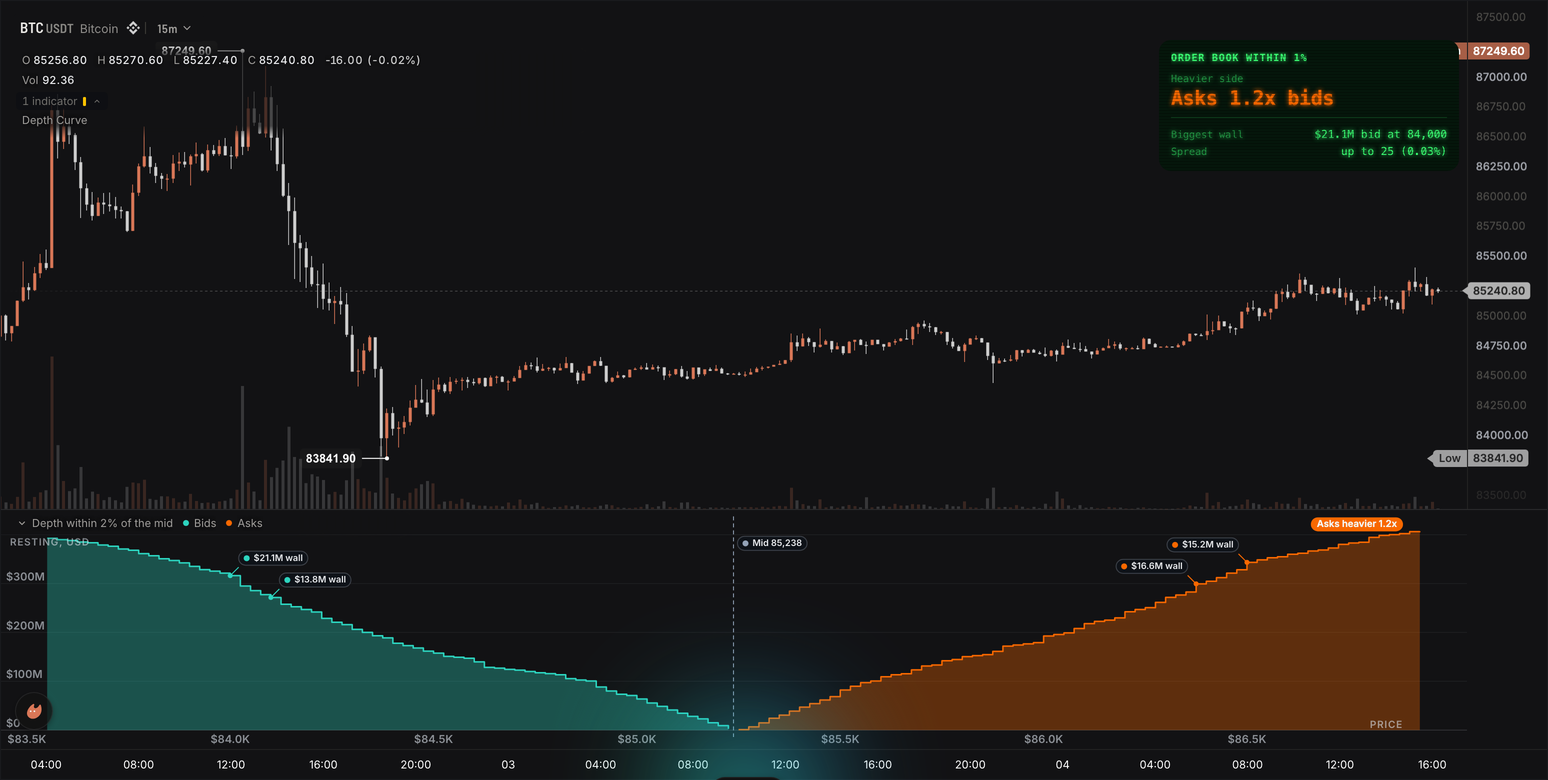The width and height of the screenshot is (1548, 780).
Task: Click the $85.5K depth price label
Action: [x=840, y=740]
